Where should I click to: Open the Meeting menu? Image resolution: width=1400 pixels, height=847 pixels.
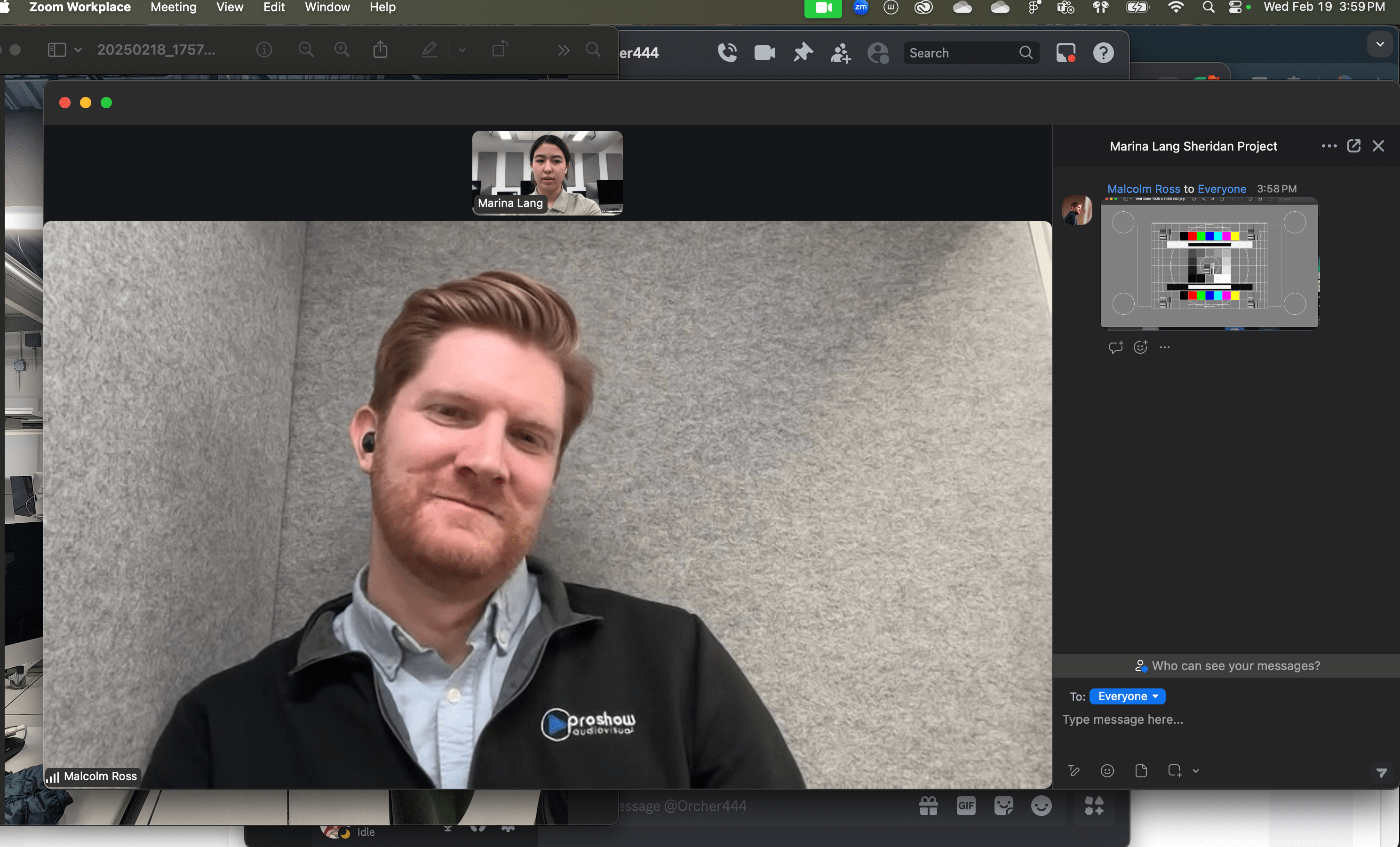pyautogui.click(x=173, y=8)
